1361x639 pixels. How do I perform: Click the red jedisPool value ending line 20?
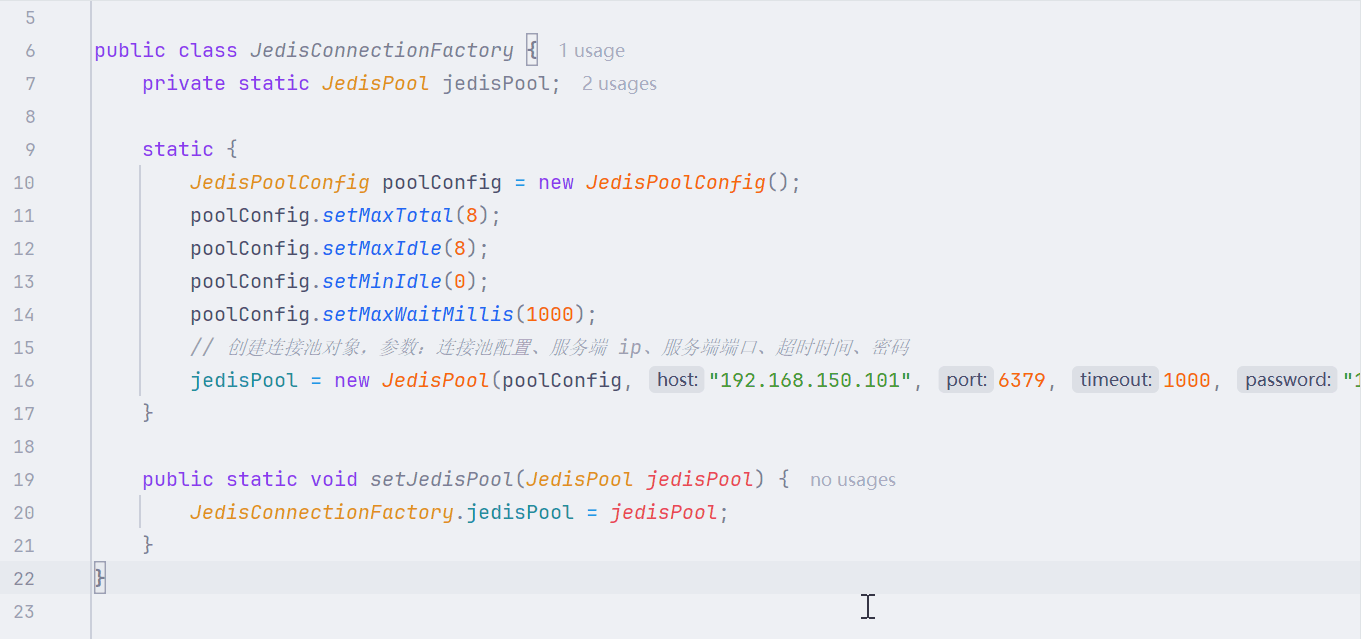[x=664, y=513]
